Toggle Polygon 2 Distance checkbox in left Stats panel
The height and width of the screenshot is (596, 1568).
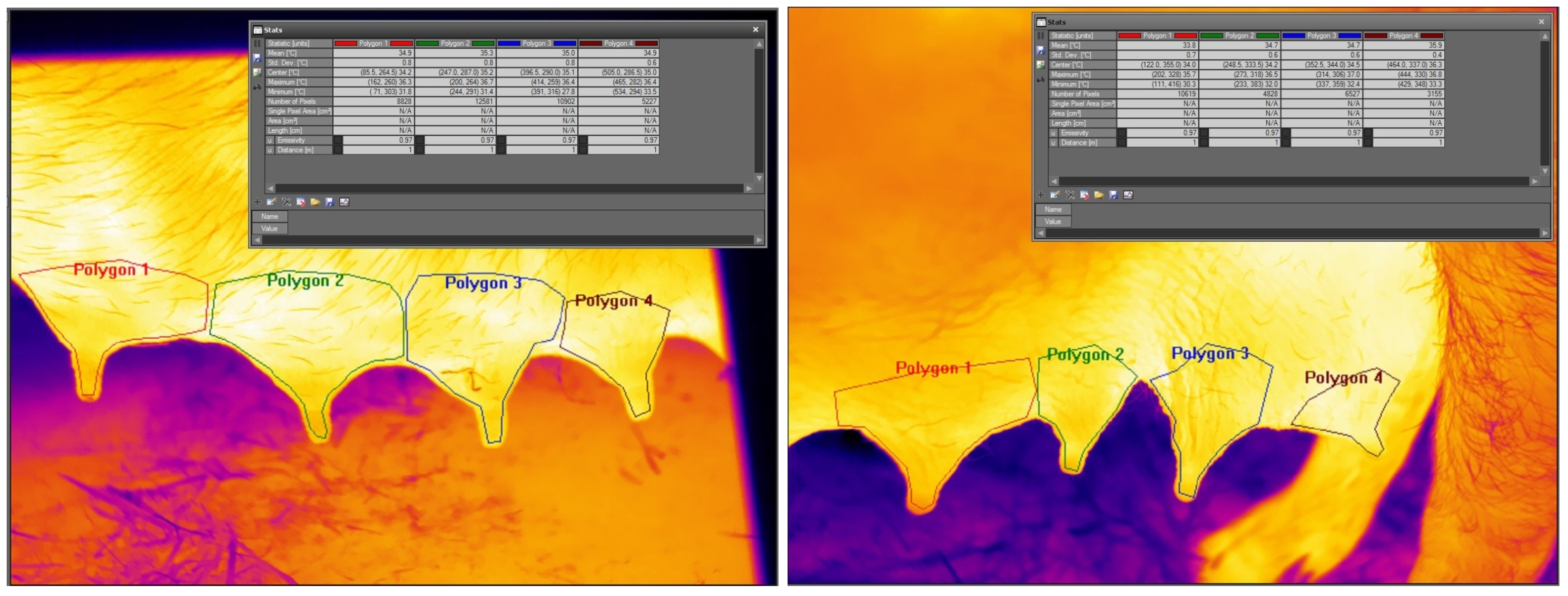click(419, 150)
